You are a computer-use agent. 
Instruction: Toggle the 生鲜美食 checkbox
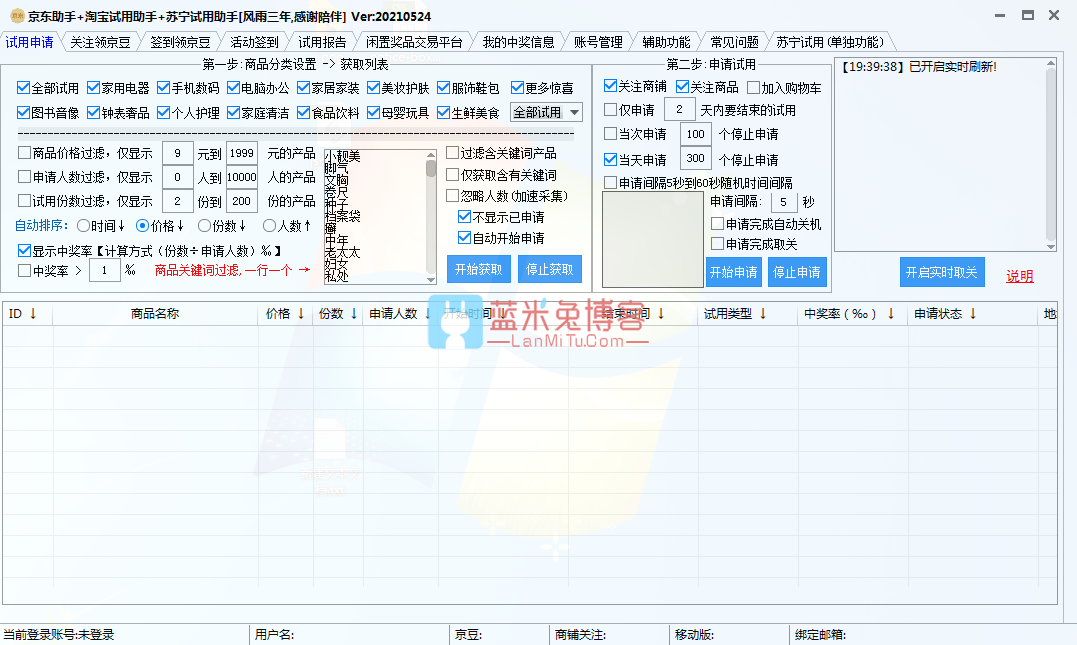click(x=444, y=112)
